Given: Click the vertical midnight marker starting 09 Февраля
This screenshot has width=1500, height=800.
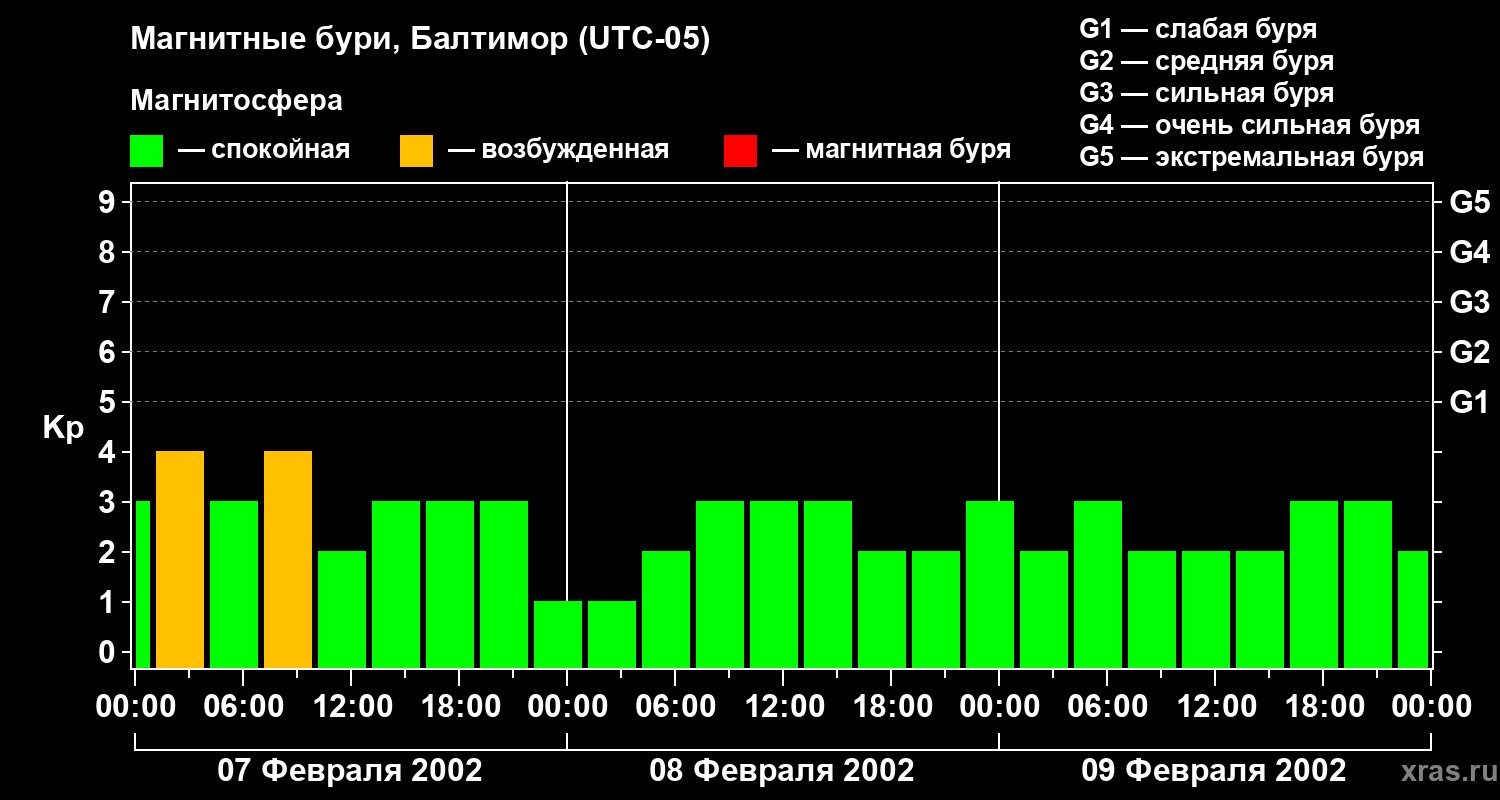Looking at the screenshot, I should coord(999,340).
